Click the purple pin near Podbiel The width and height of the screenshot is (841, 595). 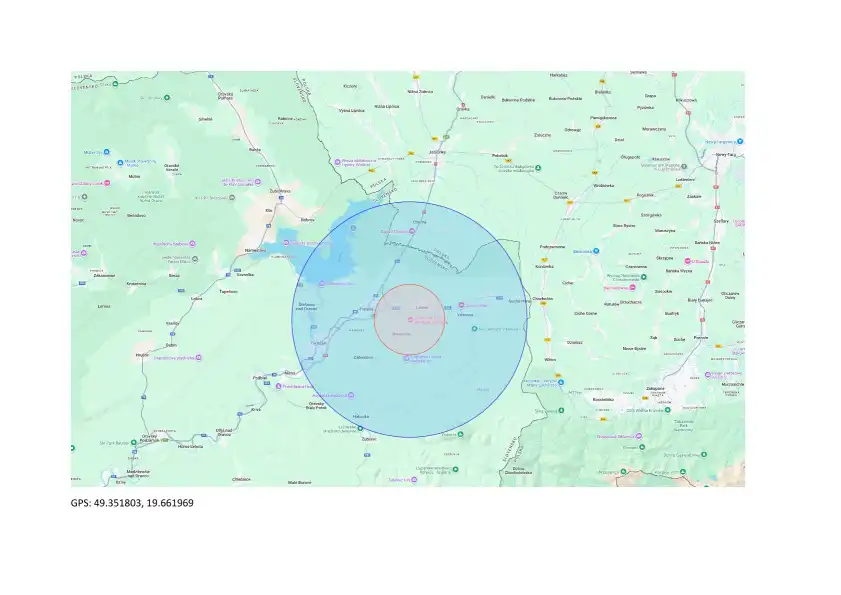click(277, 385)
